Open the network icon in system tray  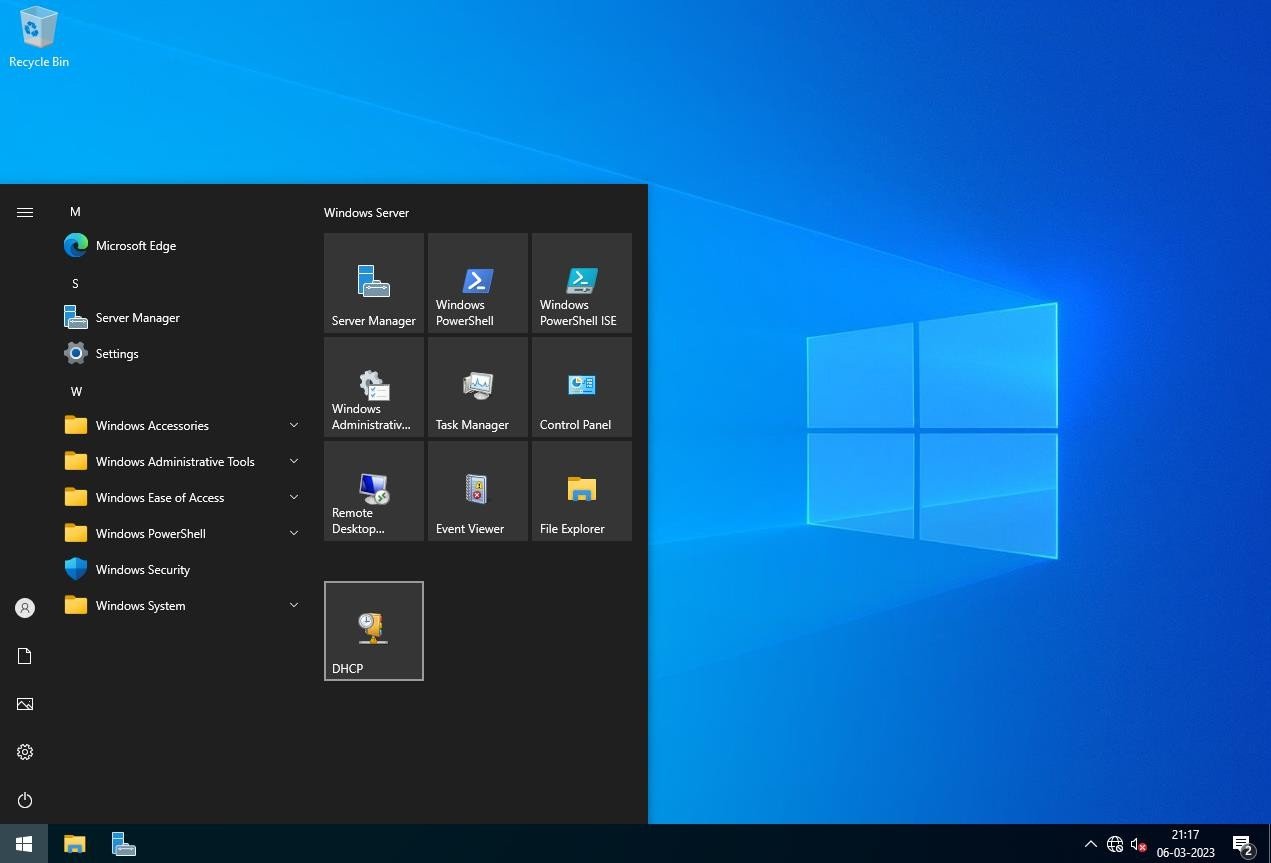click(x=1114, y=844)
